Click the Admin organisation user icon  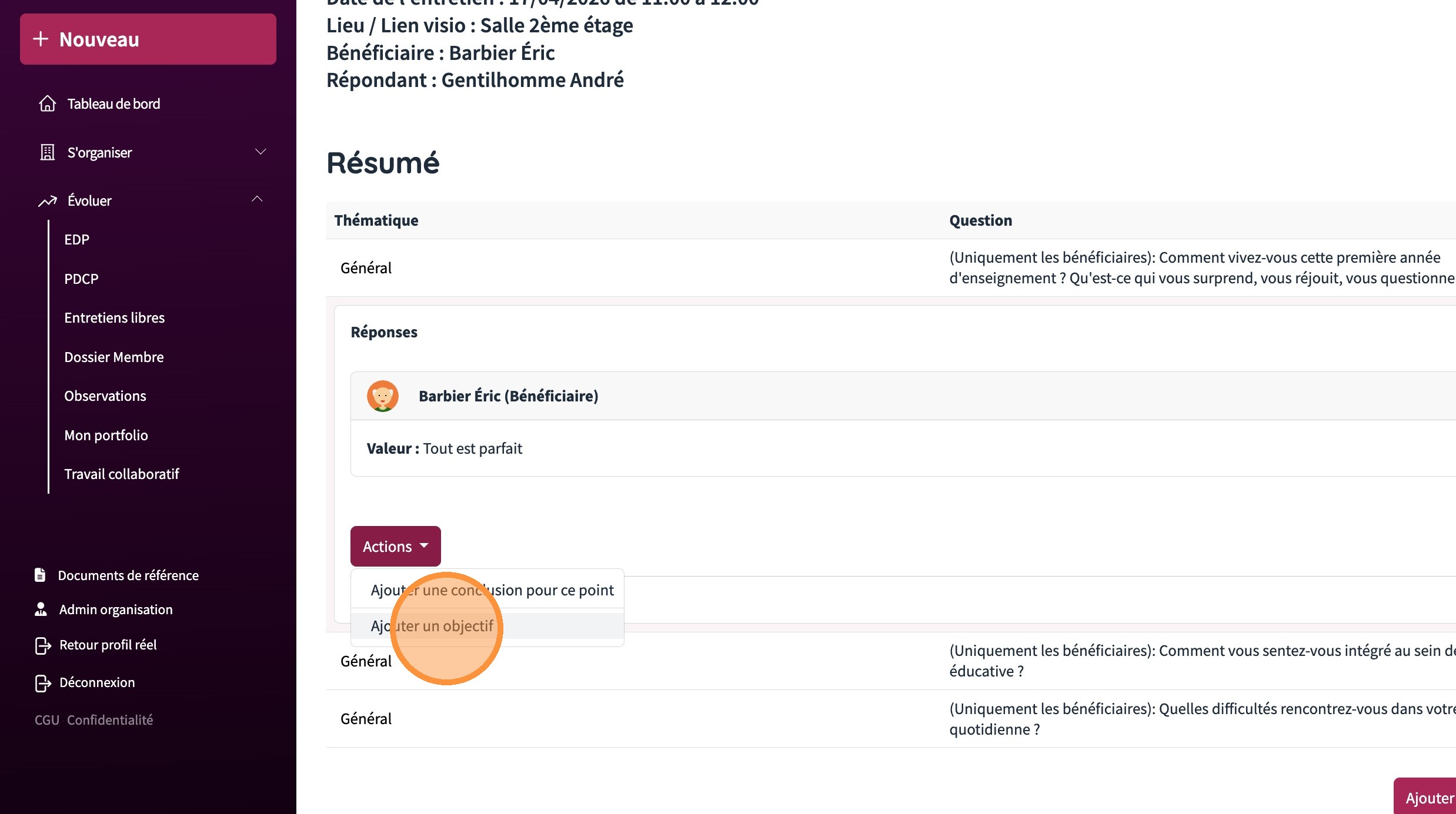pyautogui.click(x=41, y=609)
